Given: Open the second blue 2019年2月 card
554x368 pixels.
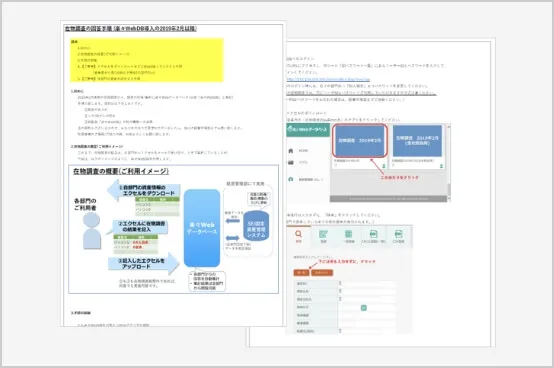Looking at the screenshot, I should (x=417, y=141).
